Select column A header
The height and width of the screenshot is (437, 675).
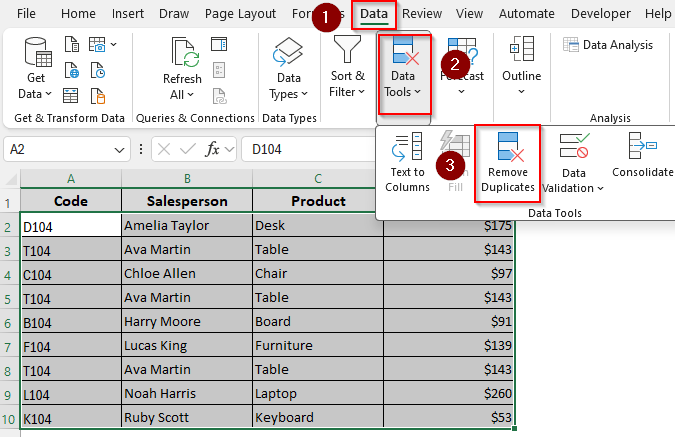click(x=71, y=178)
